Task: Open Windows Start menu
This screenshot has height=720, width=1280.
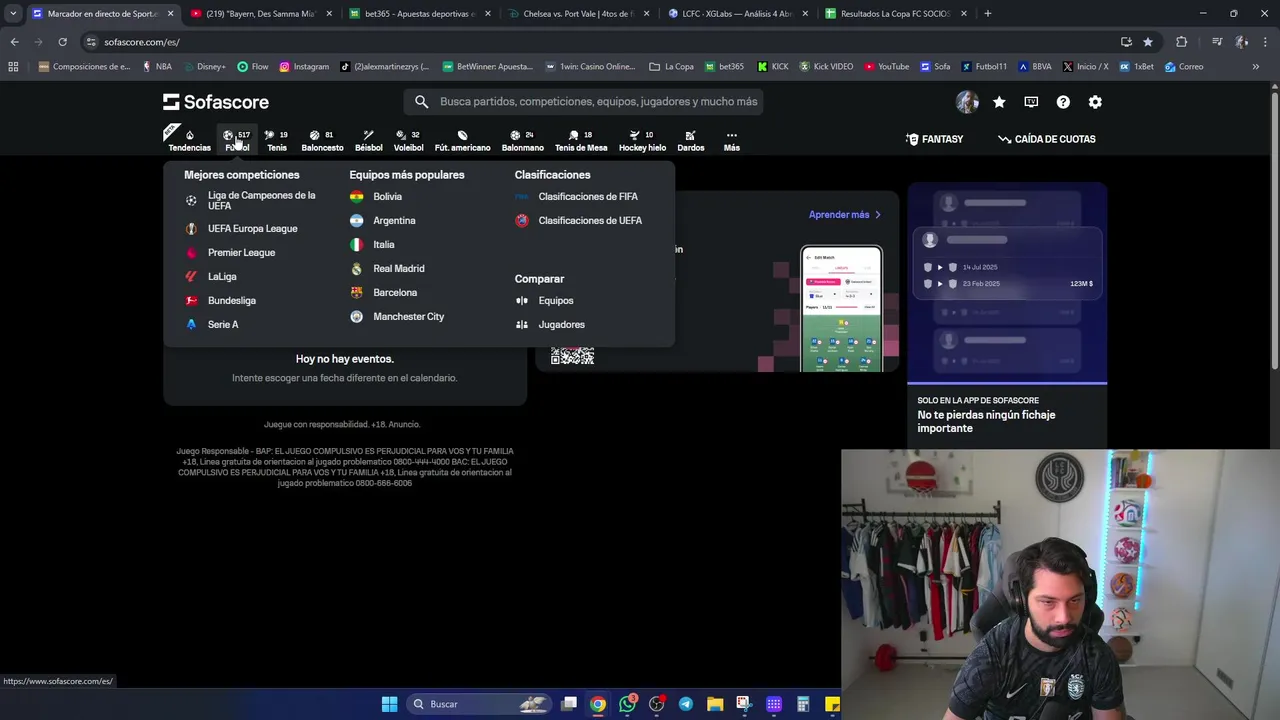Action: 389,704
